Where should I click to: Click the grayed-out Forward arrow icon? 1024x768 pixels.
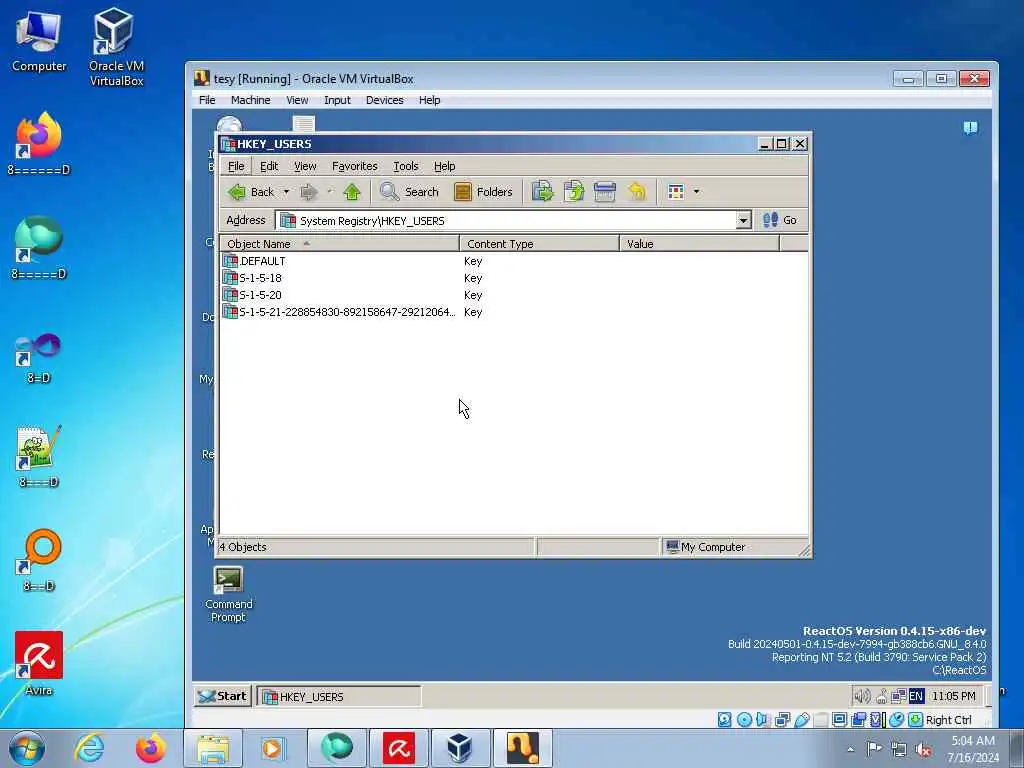(308, 192)
